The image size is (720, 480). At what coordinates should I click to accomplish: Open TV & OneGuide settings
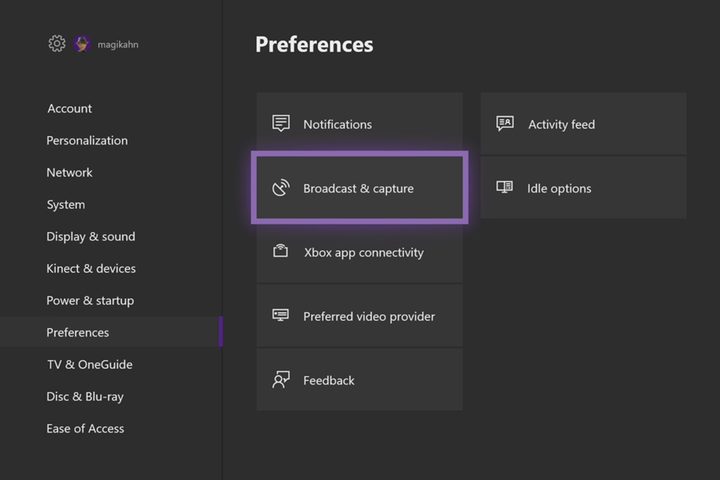(90, 365)
